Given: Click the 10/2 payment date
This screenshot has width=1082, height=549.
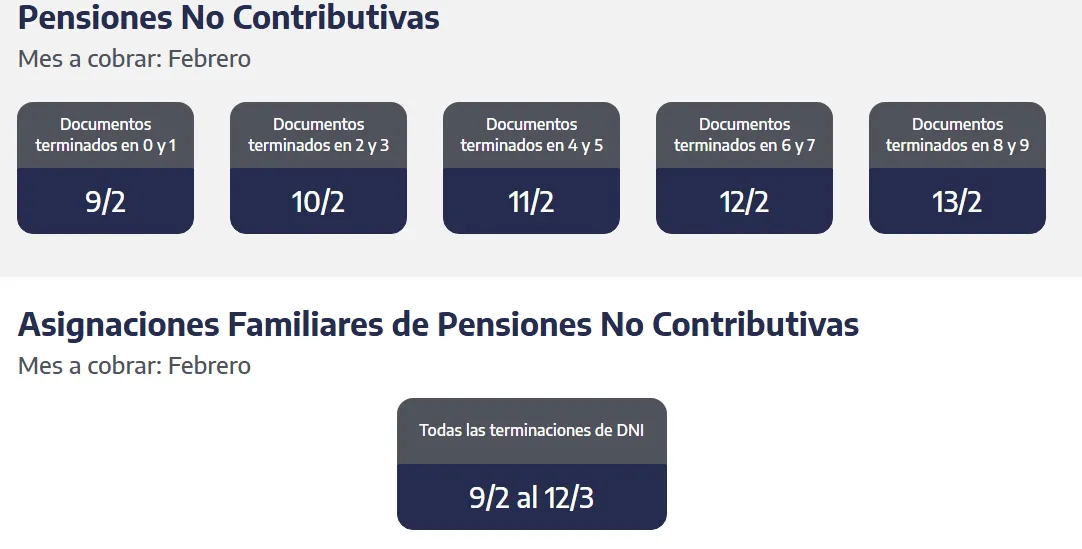Looking at the screenshot, I should [x=319, y=202].
